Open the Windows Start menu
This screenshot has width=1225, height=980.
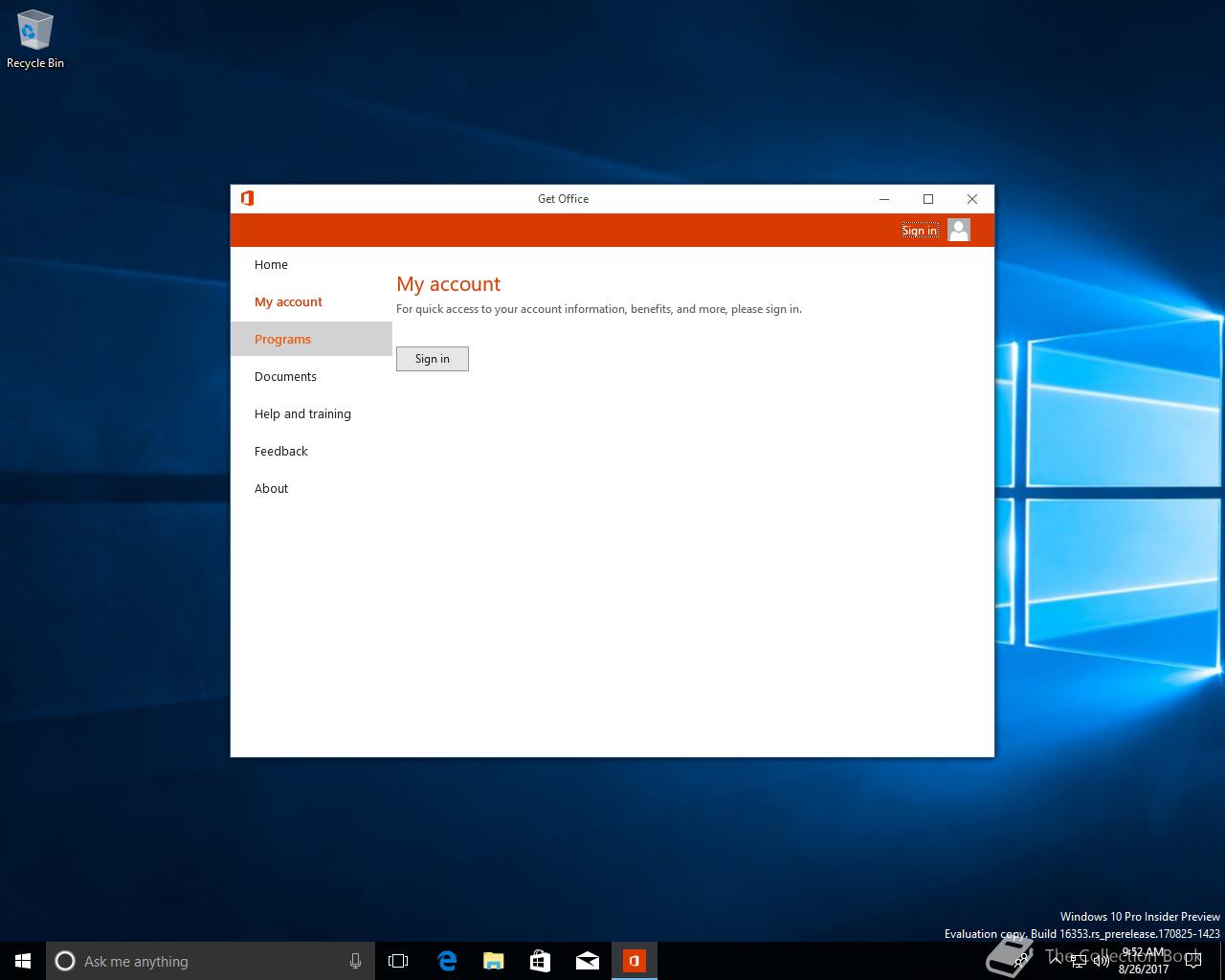click(x=23, y=961)
